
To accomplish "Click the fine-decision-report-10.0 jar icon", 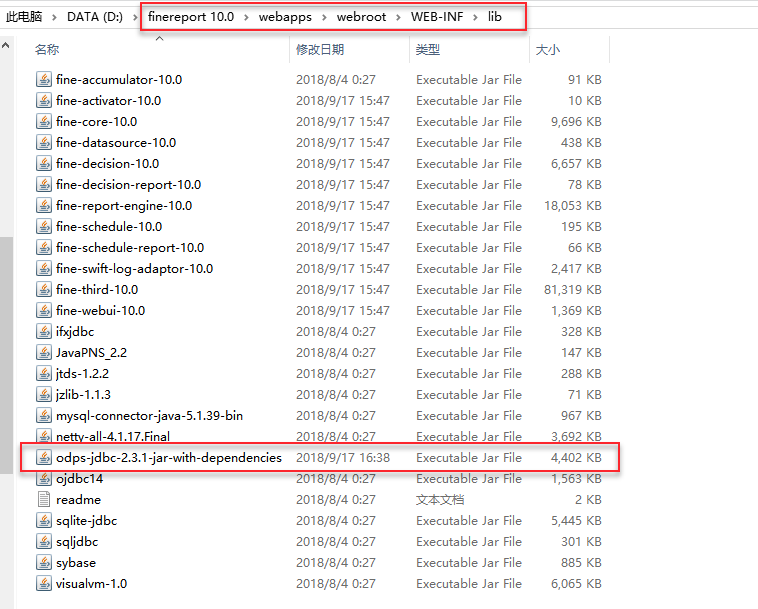I will click(x=44, y=185).
